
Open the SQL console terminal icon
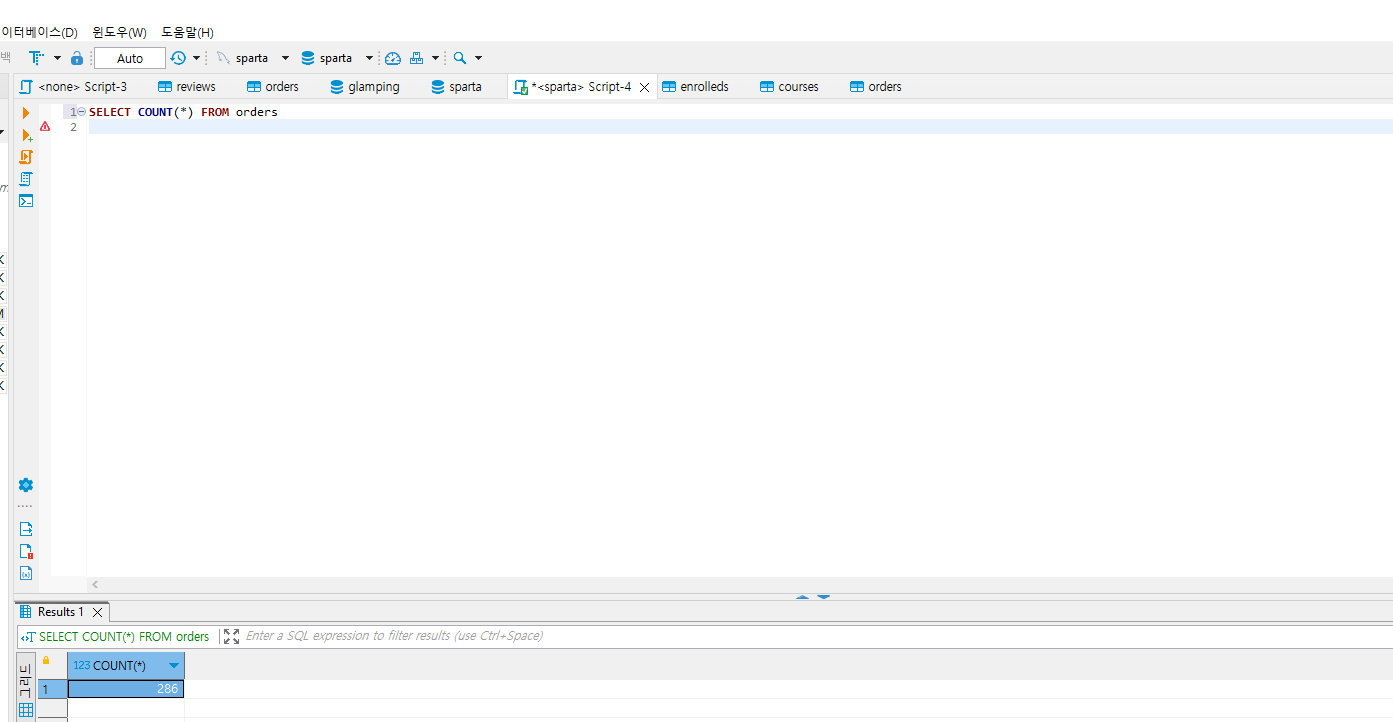pos(26,200)
